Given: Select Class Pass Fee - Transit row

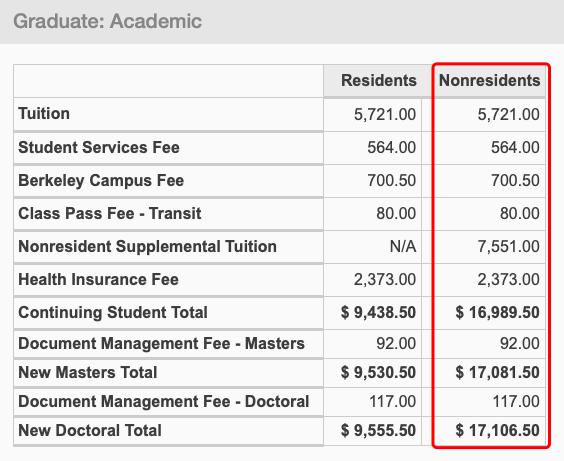Looking at the screenshot, I should 279,214.
